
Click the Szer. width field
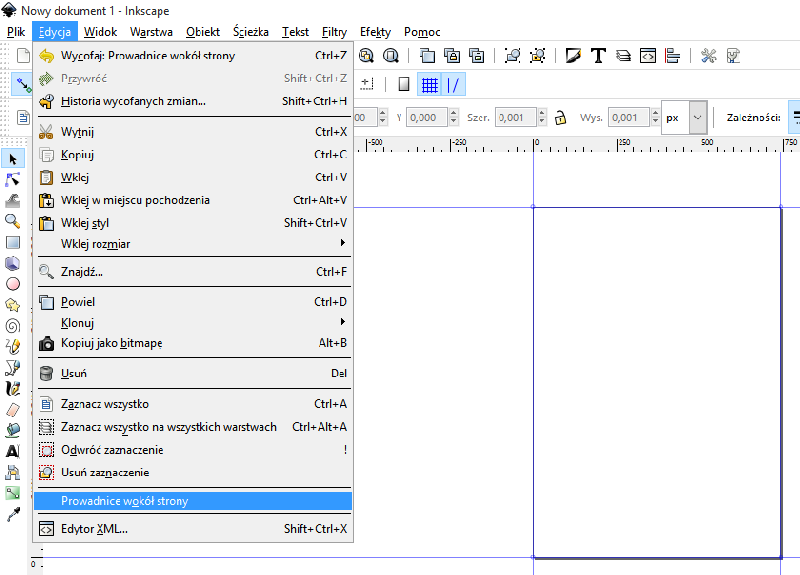point(516,117)
